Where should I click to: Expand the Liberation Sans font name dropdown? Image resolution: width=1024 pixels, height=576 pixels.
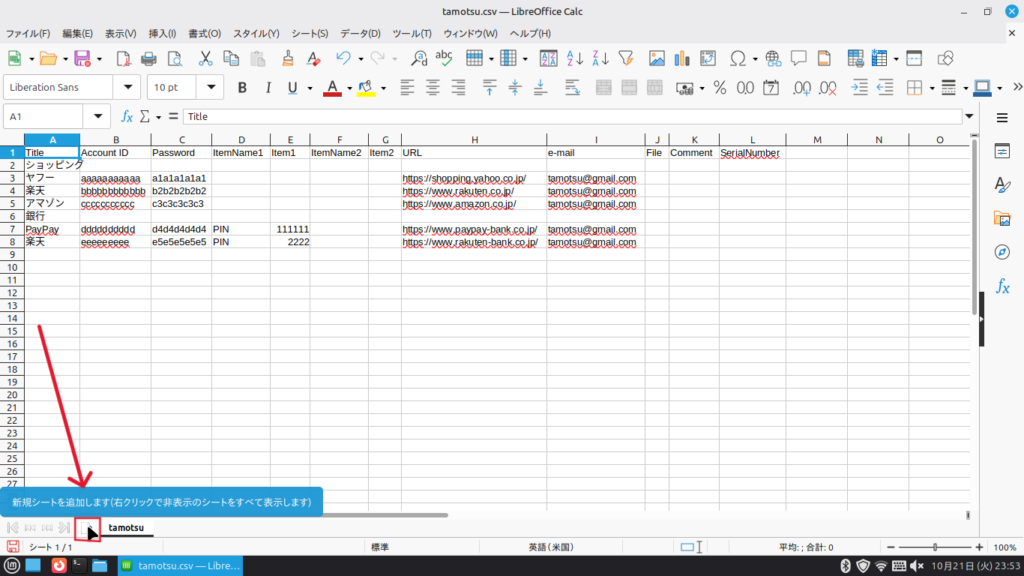click(128, 88)
